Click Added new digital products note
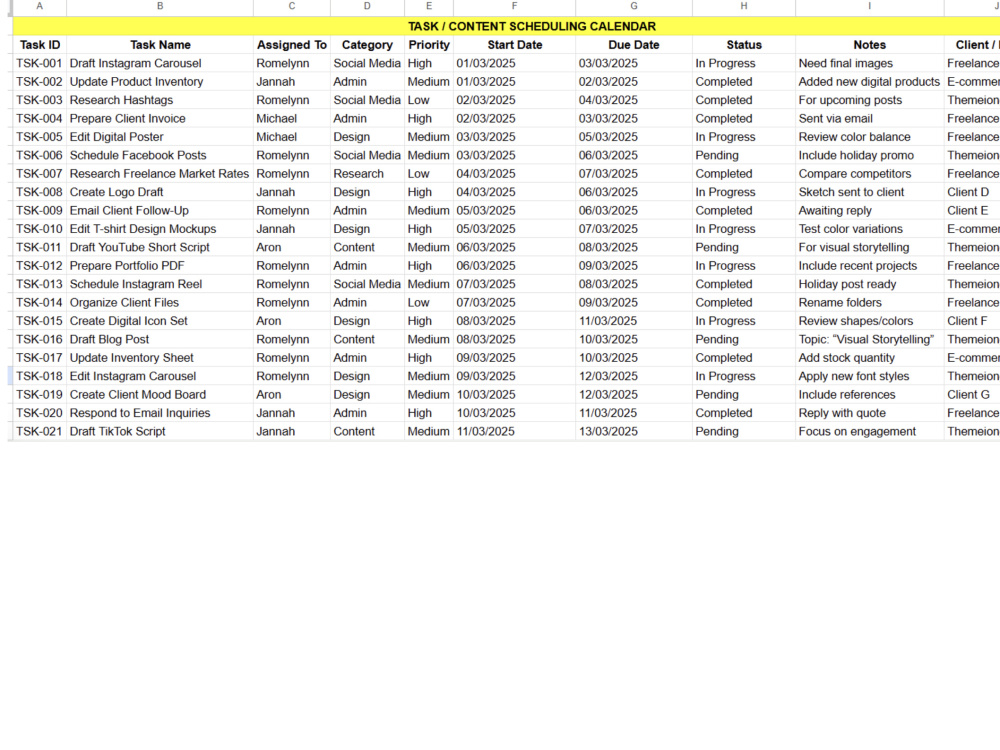 pos(869,82)
